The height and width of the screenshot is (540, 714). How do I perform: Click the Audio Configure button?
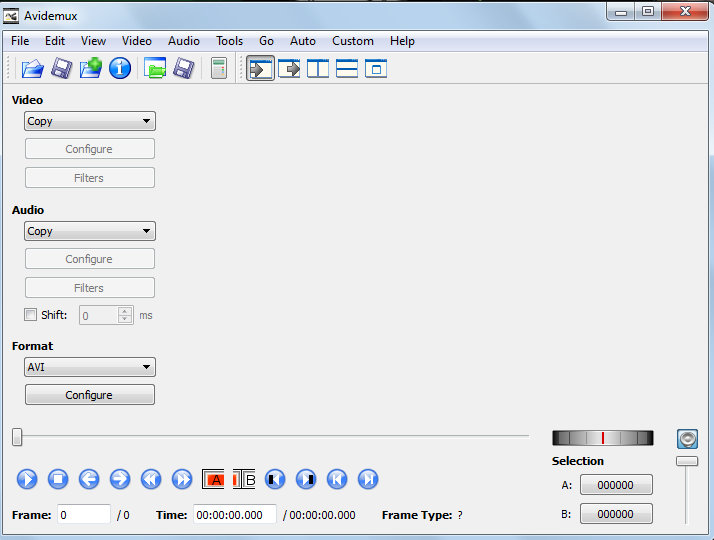[x=90, y=259]
